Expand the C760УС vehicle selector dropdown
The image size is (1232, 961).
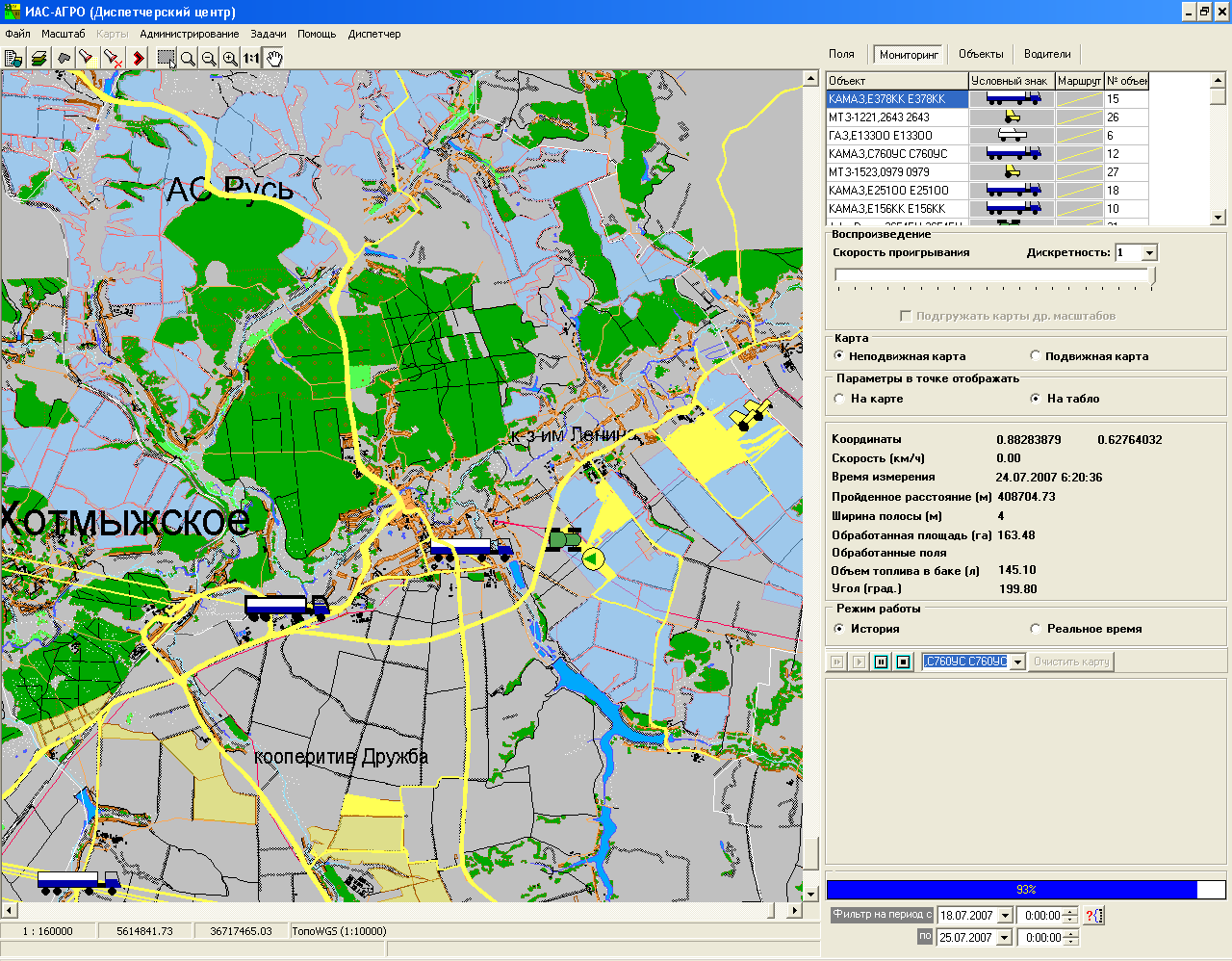point(1017,662)
